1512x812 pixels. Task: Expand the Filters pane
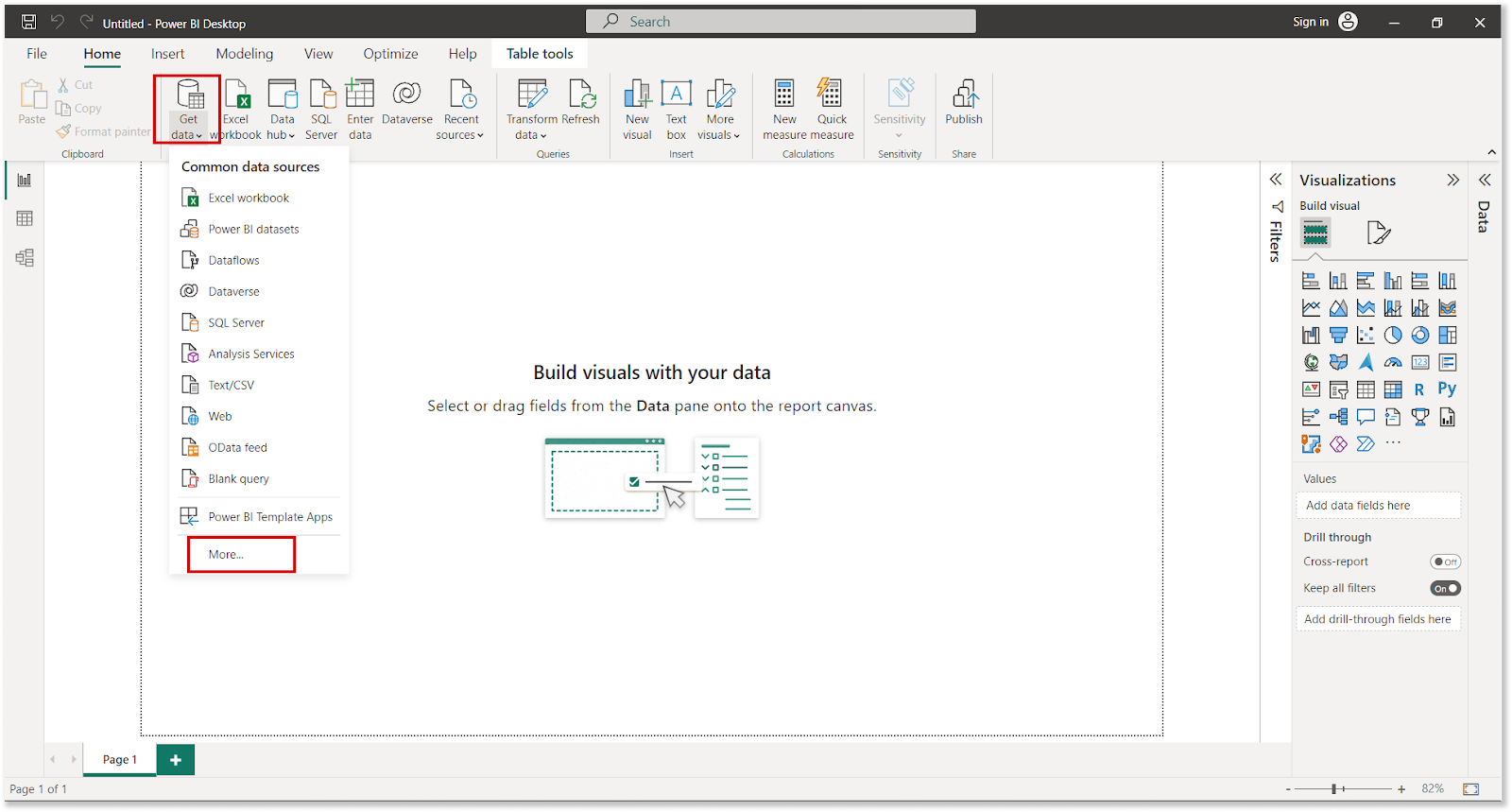pyautogui.click(x=1276, y=180)
